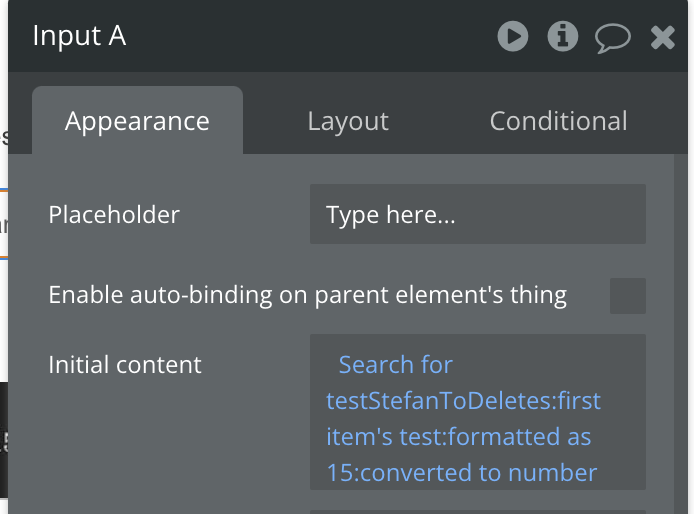This screenshot has height=514, width=694.
Task: Open the Layout tab
Action: 347,121
